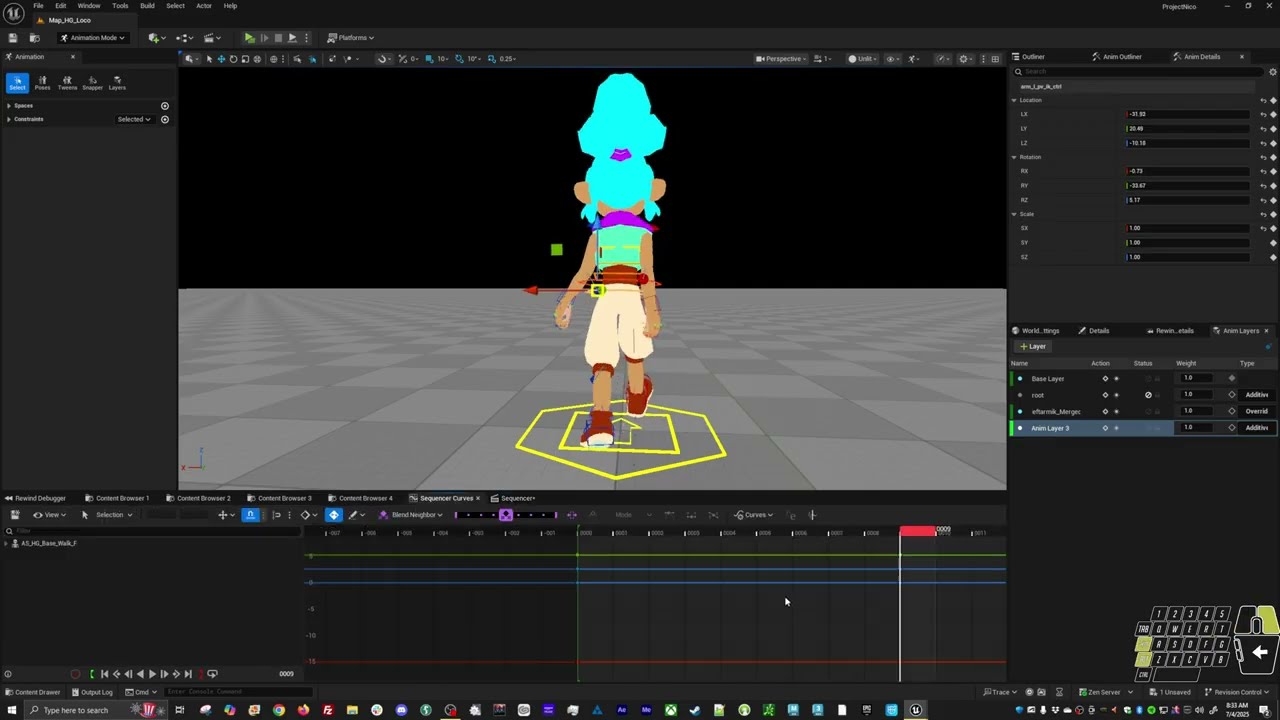Collapse the Rotation section in Anim Details
Viewport: 1280px width, 720px height.
(x=1014, y=157)
